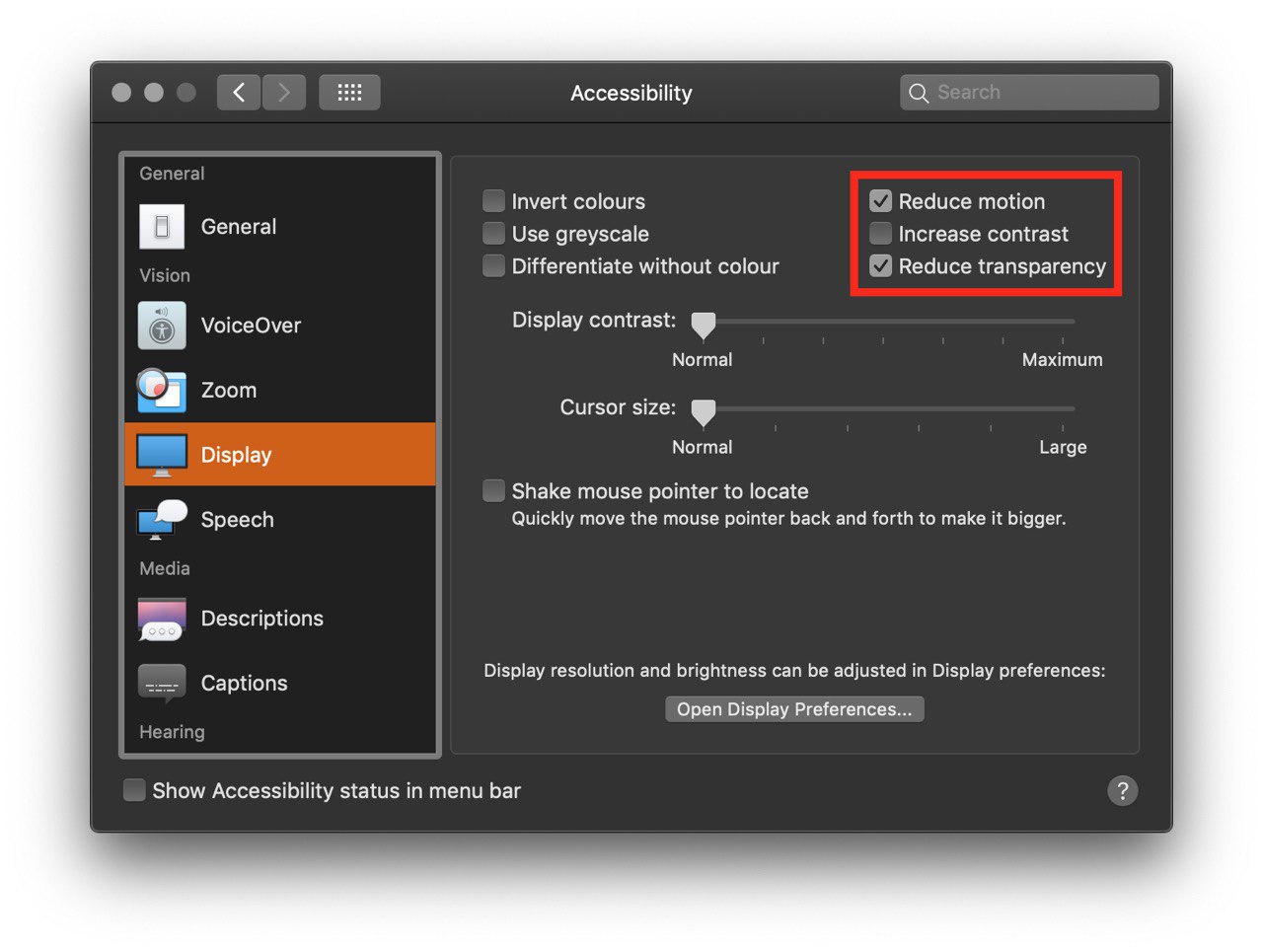Open the Zoom magnifier icon
1263x952 pixels.
[162, 390]
